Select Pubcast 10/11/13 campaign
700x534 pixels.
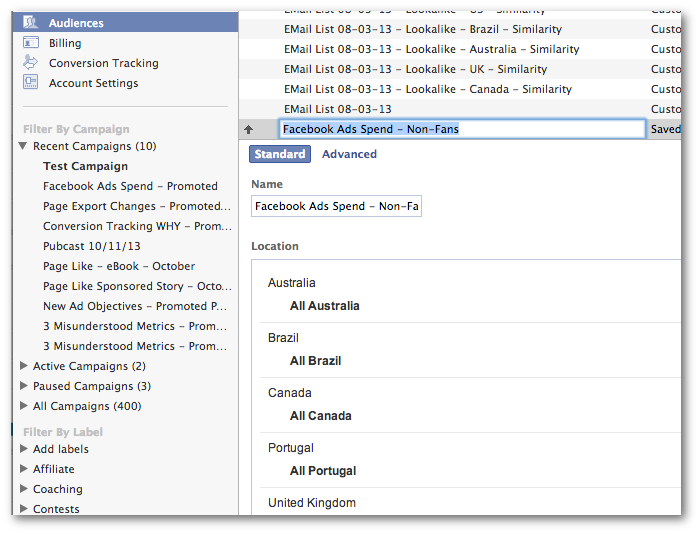pos(92,246)
